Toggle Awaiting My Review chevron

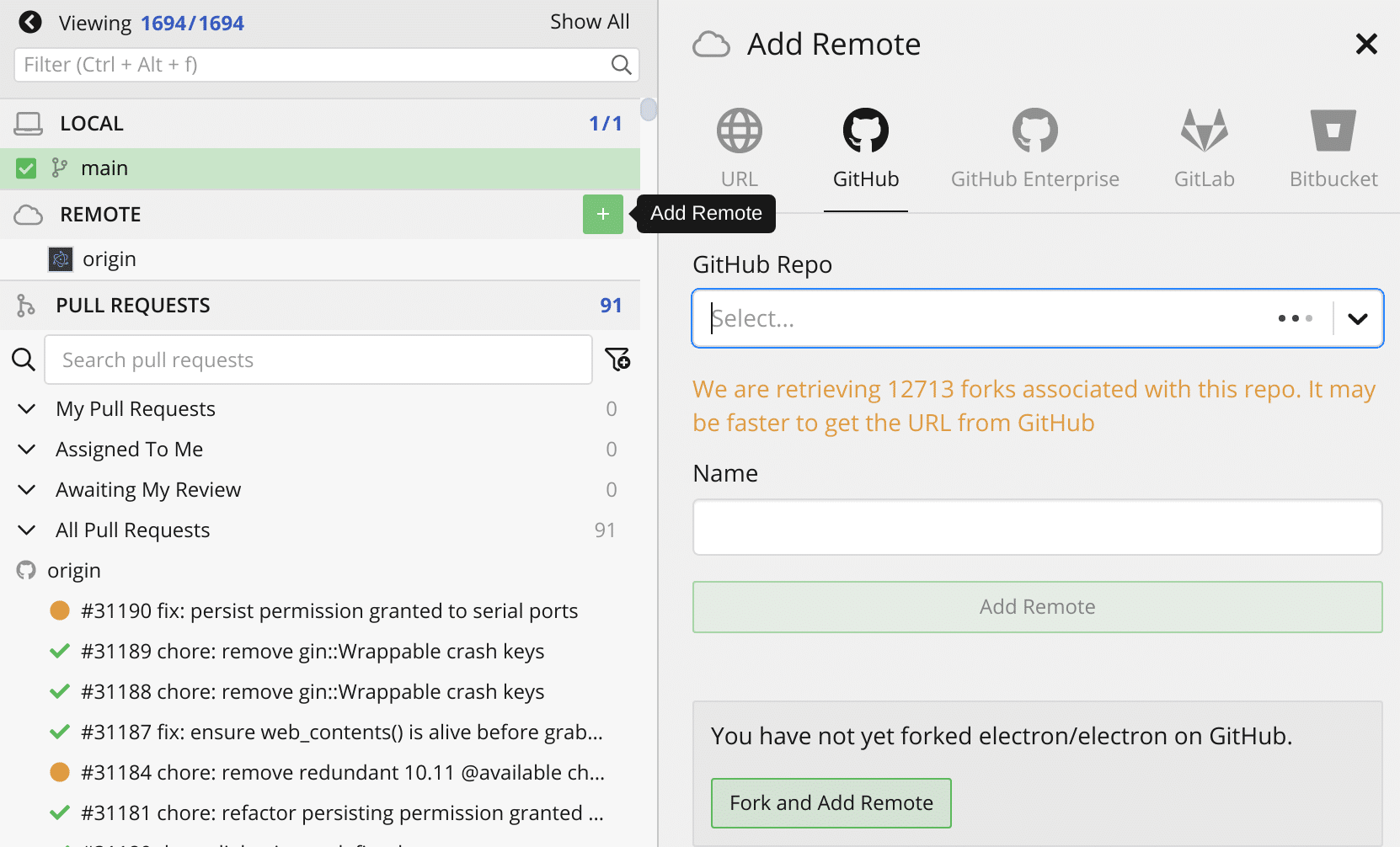click(27, 489)
